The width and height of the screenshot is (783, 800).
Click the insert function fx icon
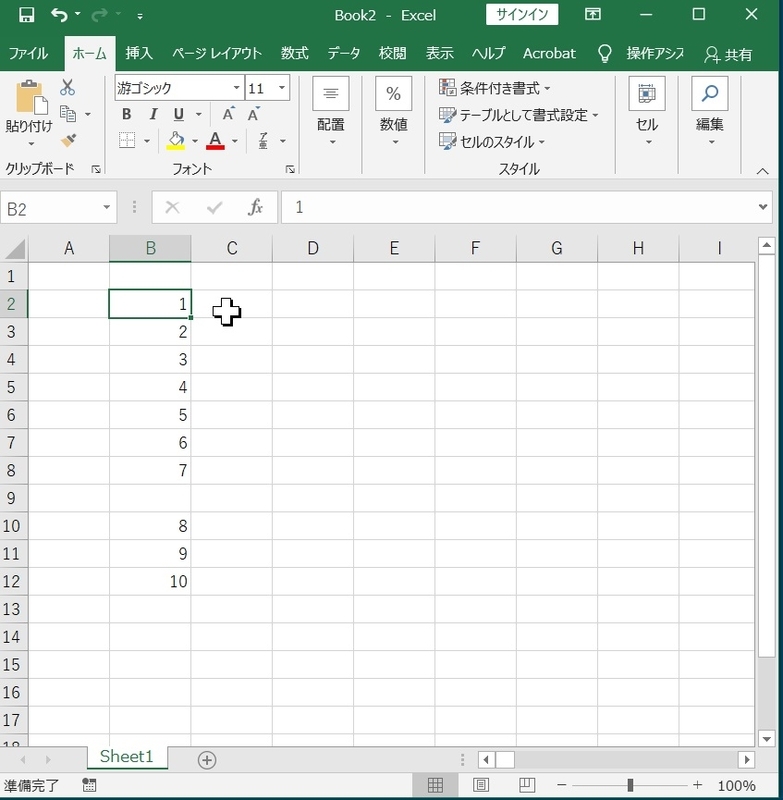[x=256, y=207]
